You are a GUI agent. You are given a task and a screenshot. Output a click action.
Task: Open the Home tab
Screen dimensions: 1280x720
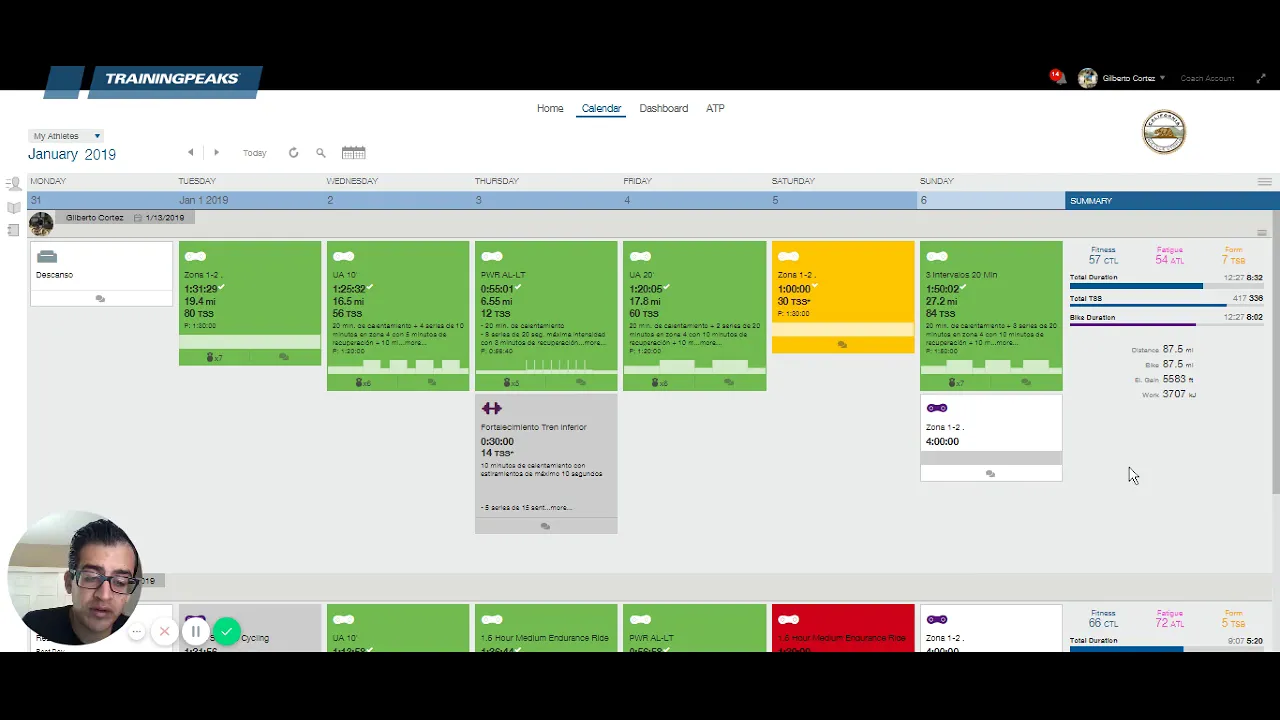click(550, 108)
